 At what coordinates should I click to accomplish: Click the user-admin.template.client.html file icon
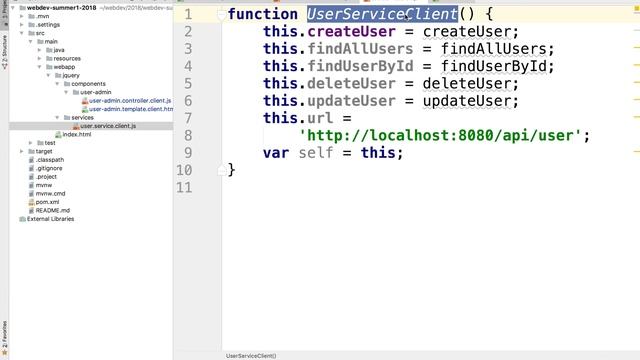click(x=85, y=109)
